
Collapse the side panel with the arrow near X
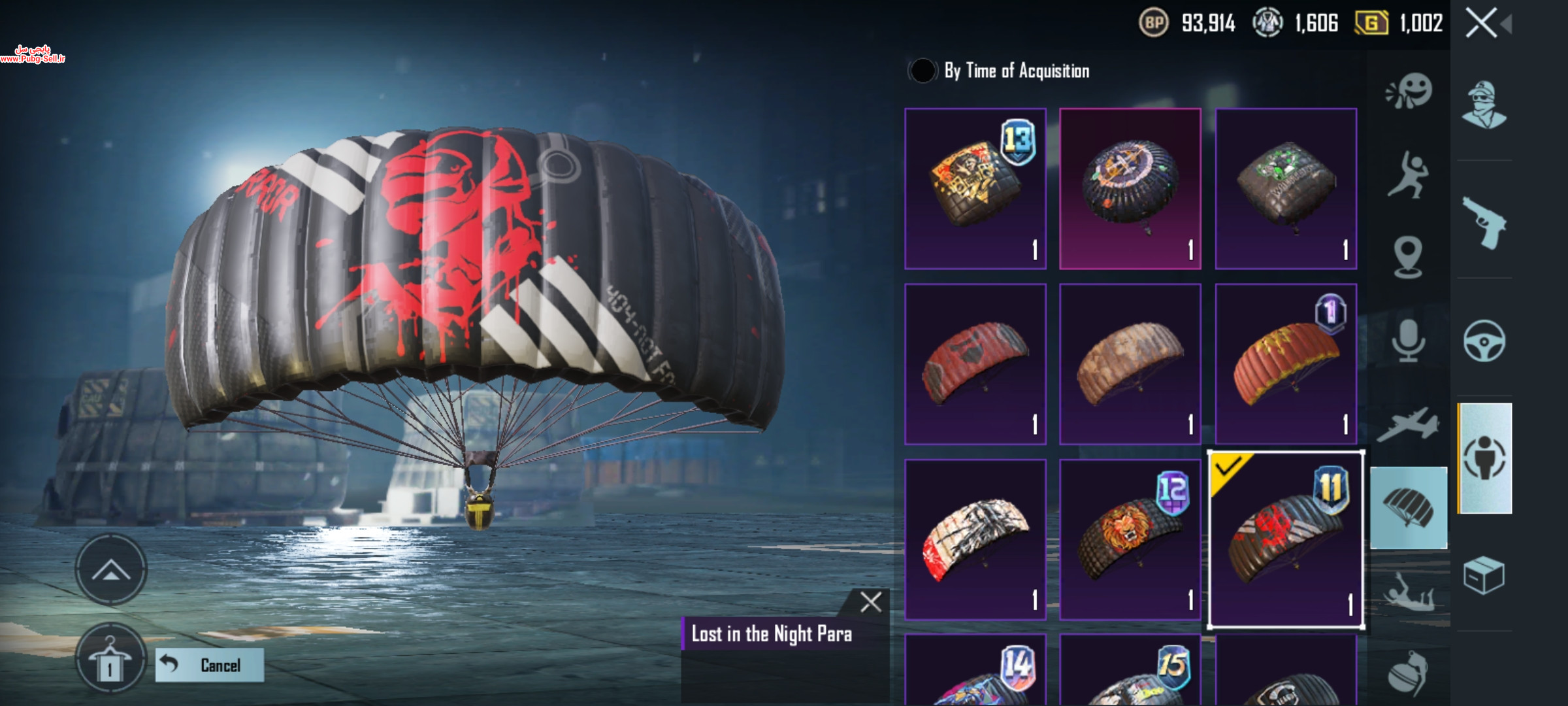point(1506,24)
